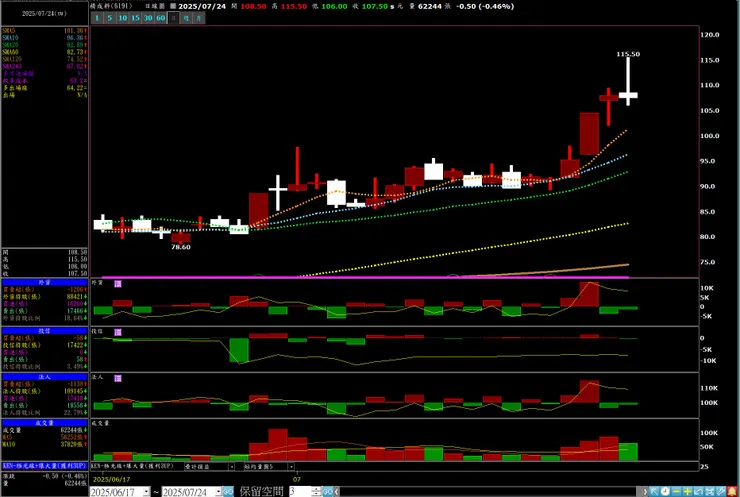Click the SMA240 value in legend
This screenshot has height=497, width=740.
[x=76, y=67]
